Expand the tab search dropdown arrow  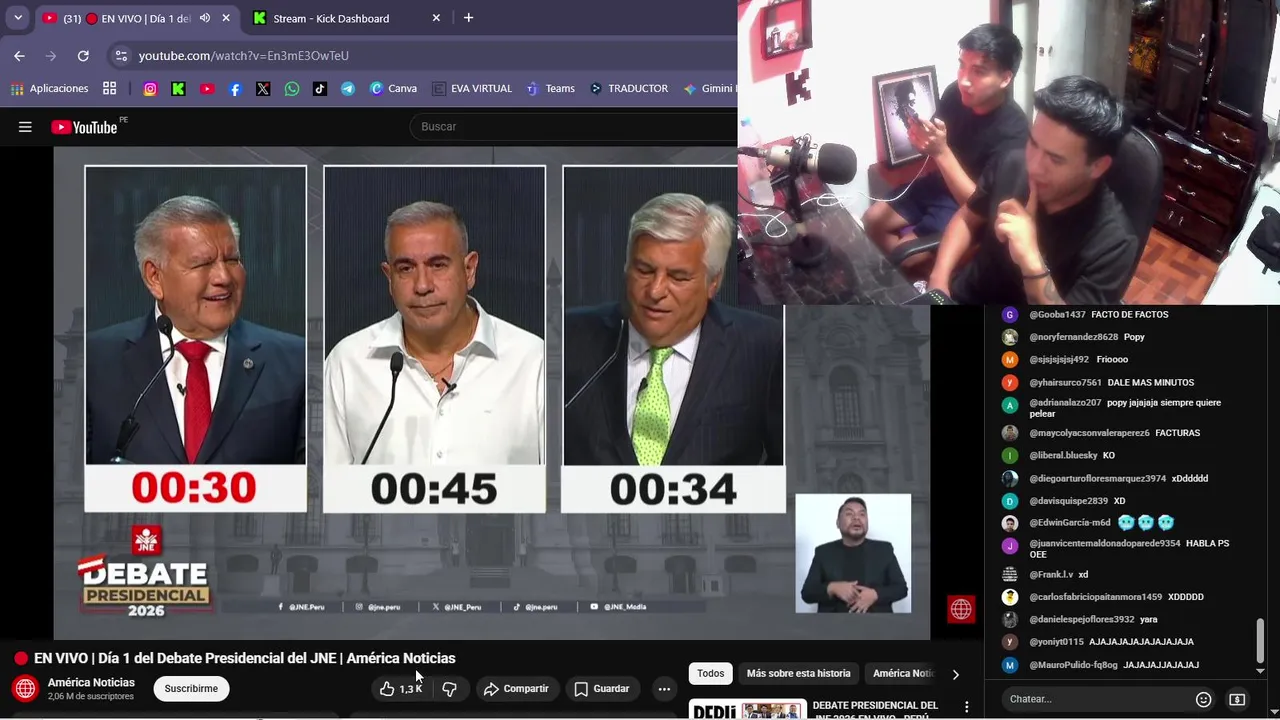tap(18, 18)
